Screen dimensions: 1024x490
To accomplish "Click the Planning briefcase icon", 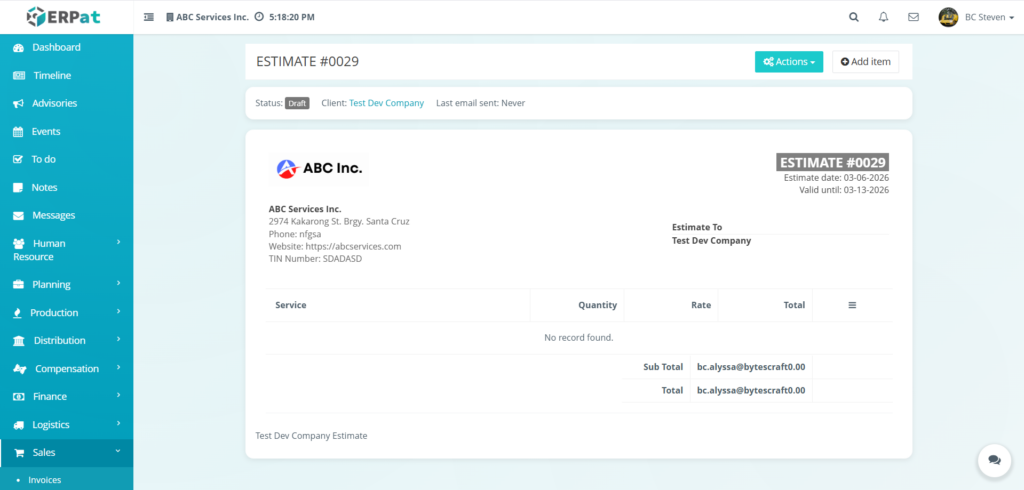I will [18, 285].
